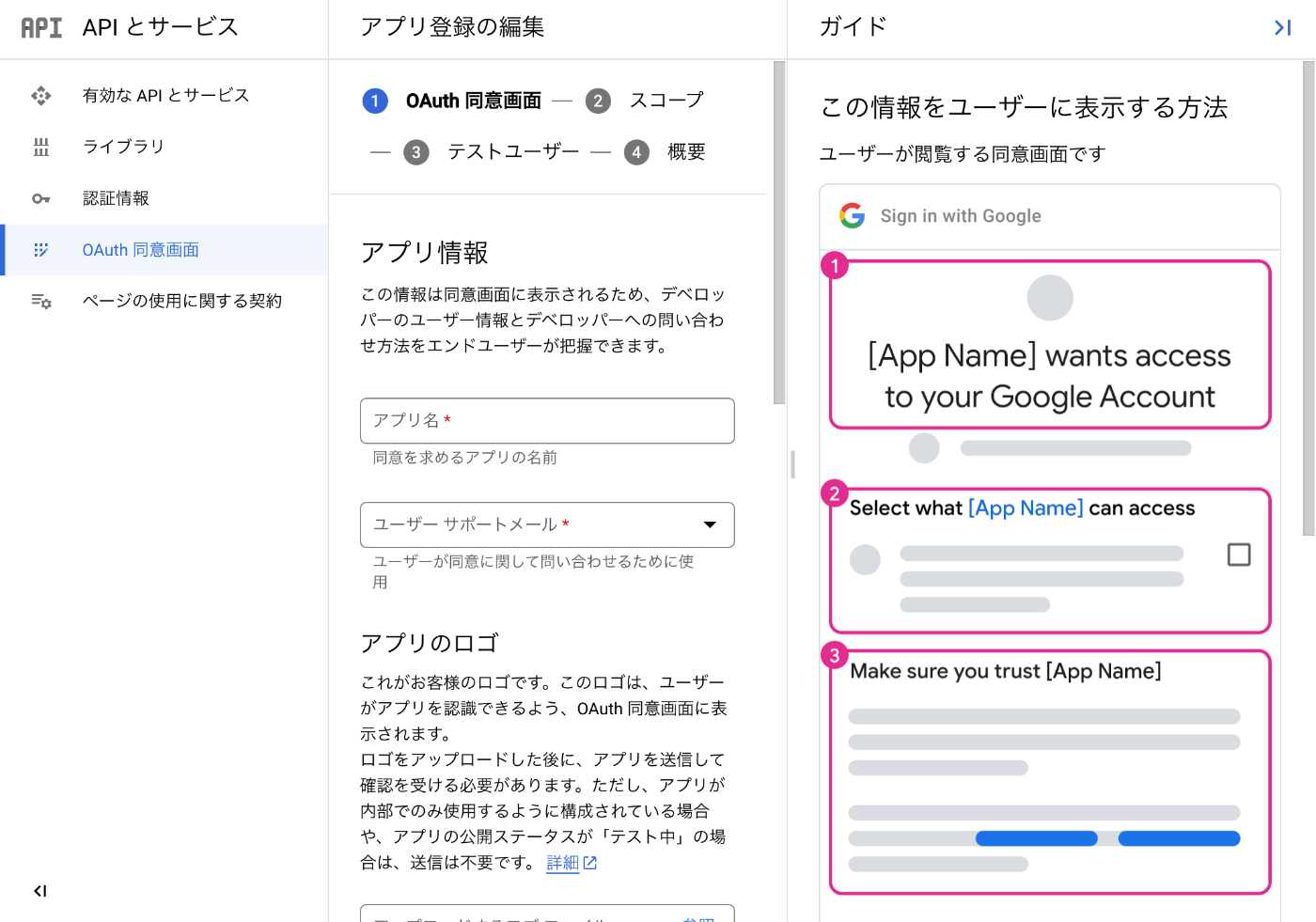Toggle the checkbox in consent preview
The height and width of the screenshot is (922, 1316).
(x=1239, y=555)
